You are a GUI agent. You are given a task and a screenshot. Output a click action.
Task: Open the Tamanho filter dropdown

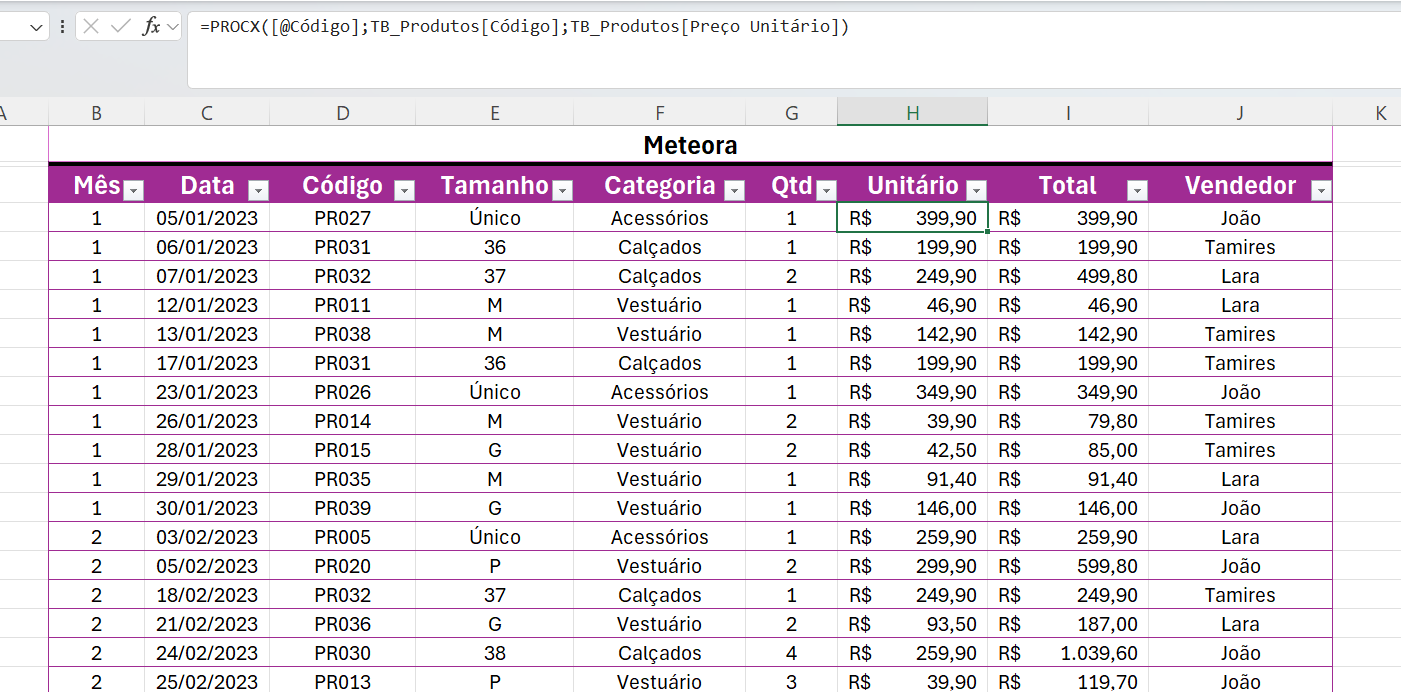tap(562, 190)
